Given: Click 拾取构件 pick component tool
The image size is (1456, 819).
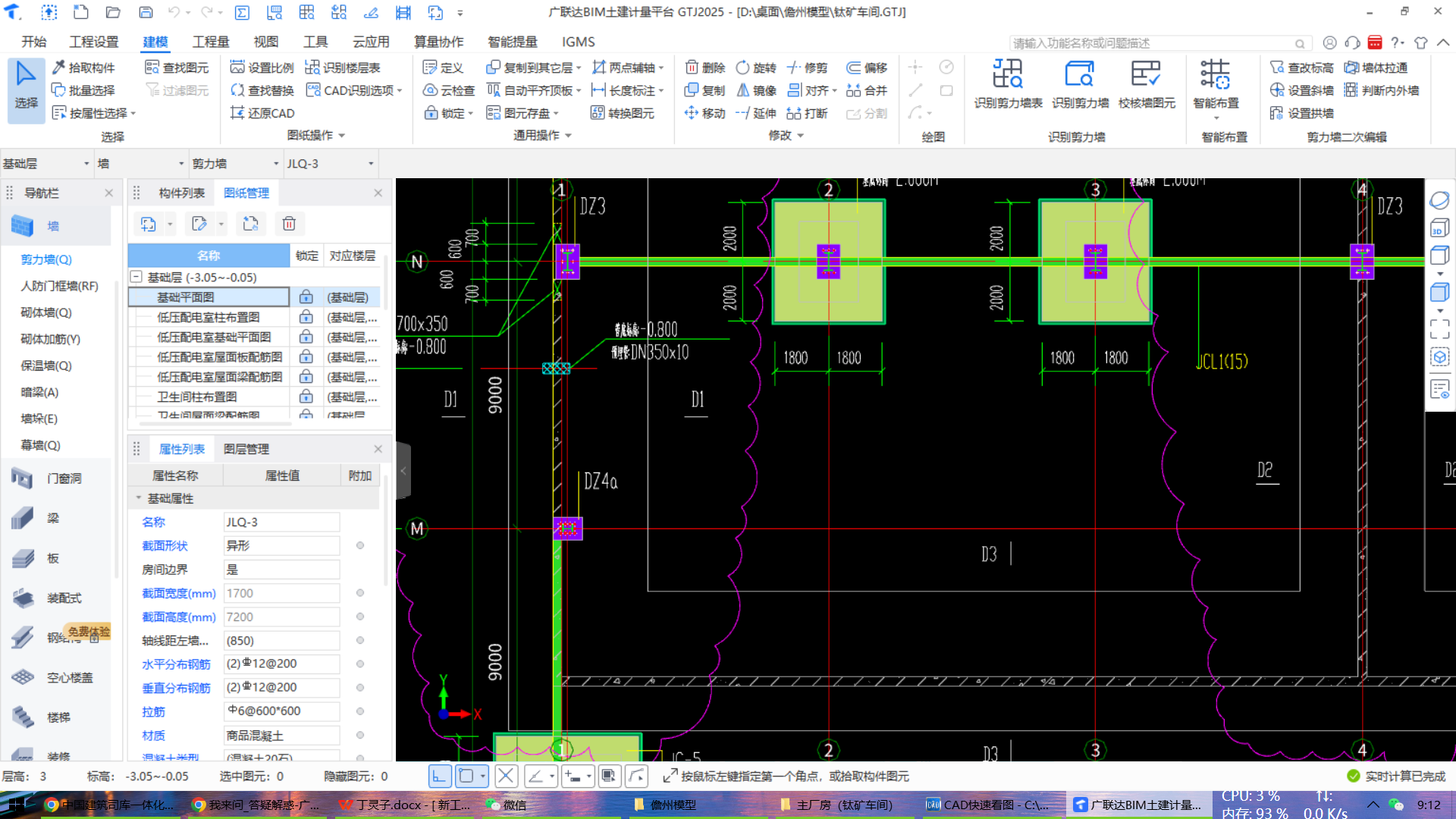Looking at the screenshot, I should point(83,67).
